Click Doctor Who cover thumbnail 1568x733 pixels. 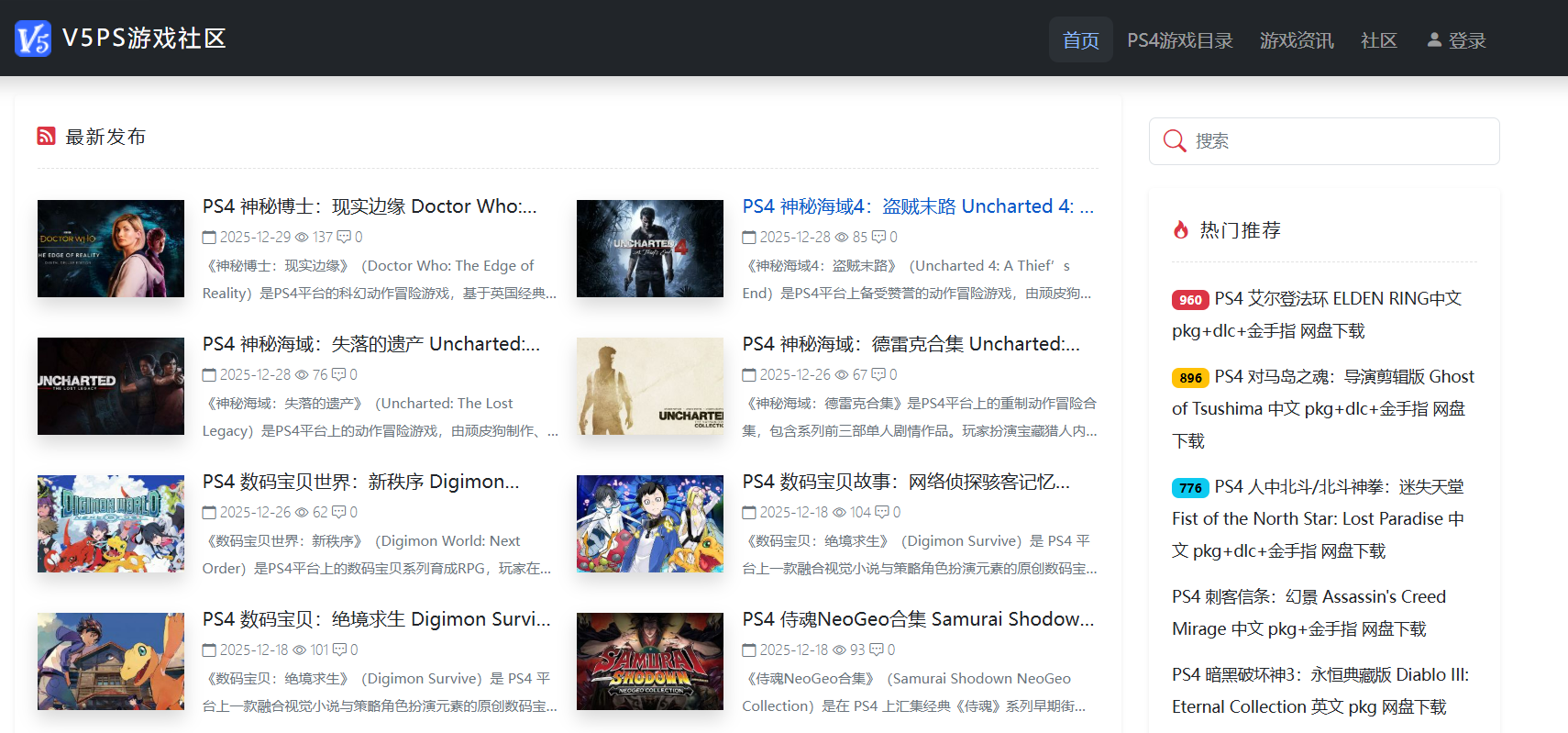click(x=111, y=249)
